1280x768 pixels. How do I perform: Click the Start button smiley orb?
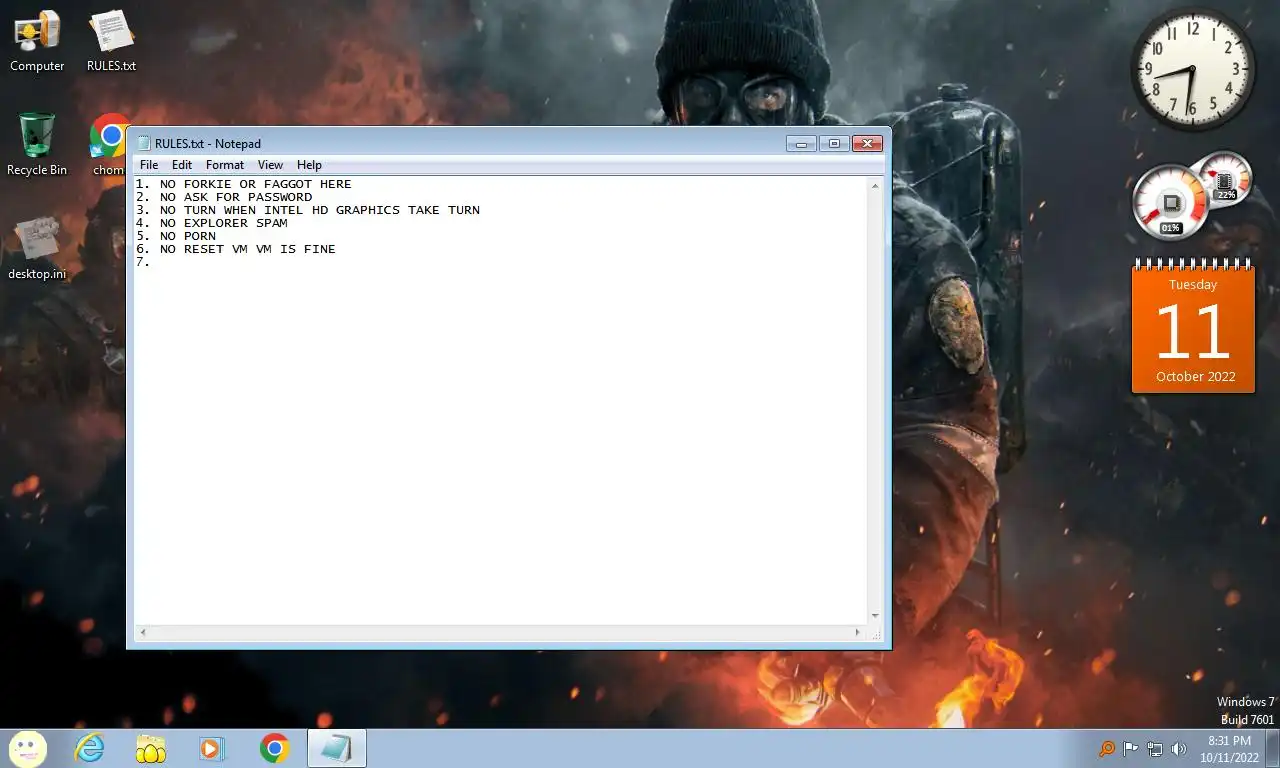click(28, 748)
